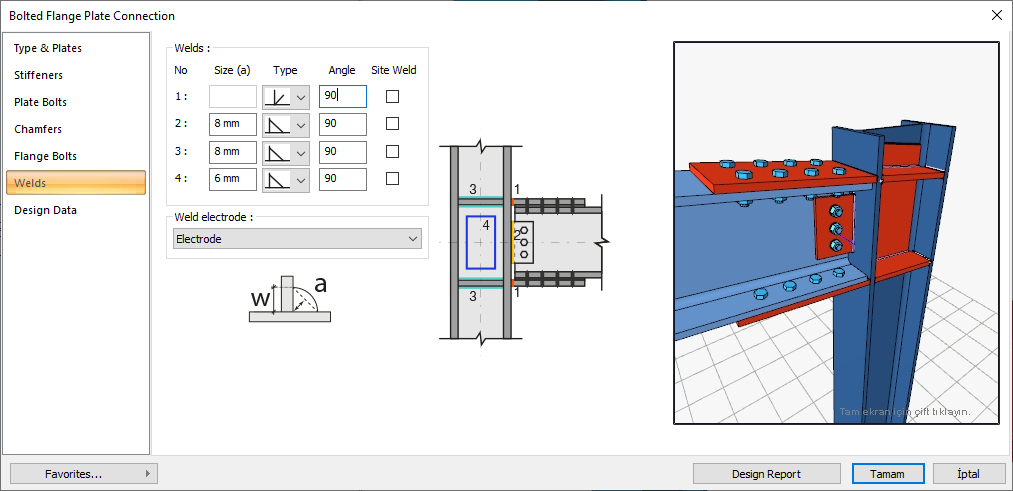Confirm with the Tamam button
The height and width of the screenshot is (491, 1013).
888,474
